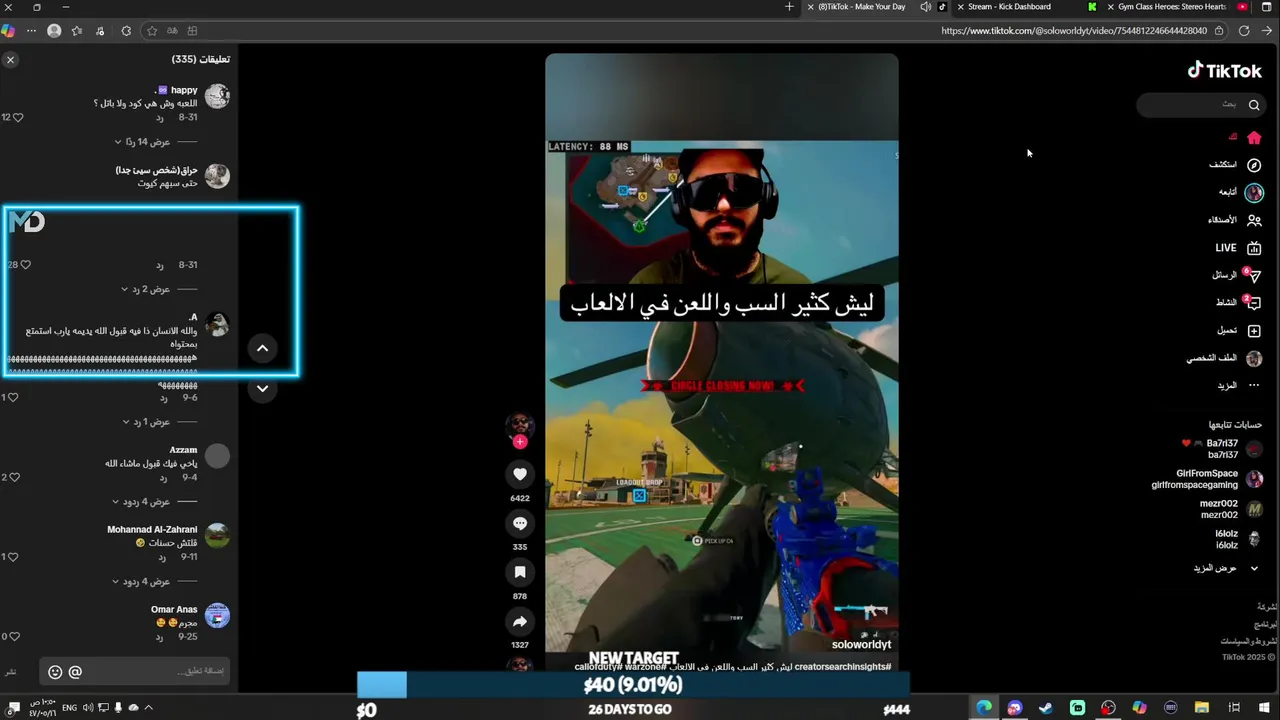Insert a mention with the @ icon
Image resolution: width=1280 pixels, height=720 pixels.
pyautogui.click(x=75, y=672)
